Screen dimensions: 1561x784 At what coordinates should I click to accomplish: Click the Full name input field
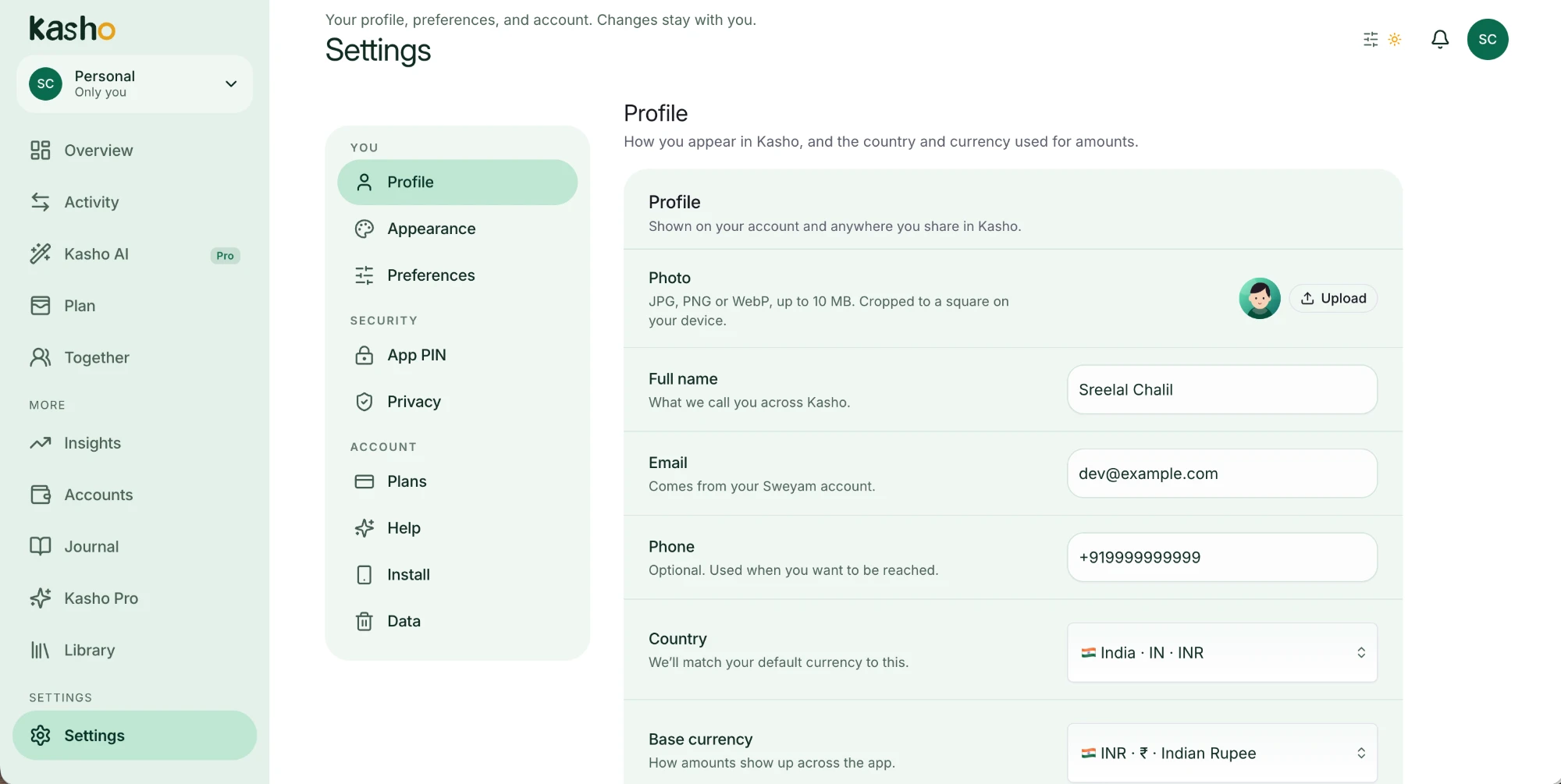click(1222, 390)
